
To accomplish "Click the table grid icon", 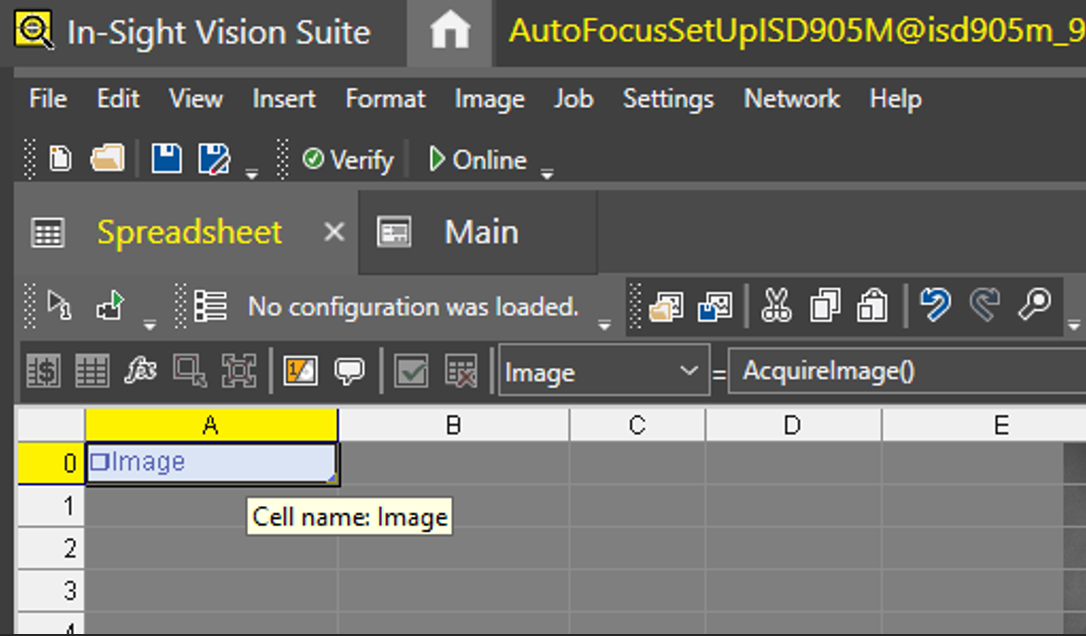I will tap(91, 371).
